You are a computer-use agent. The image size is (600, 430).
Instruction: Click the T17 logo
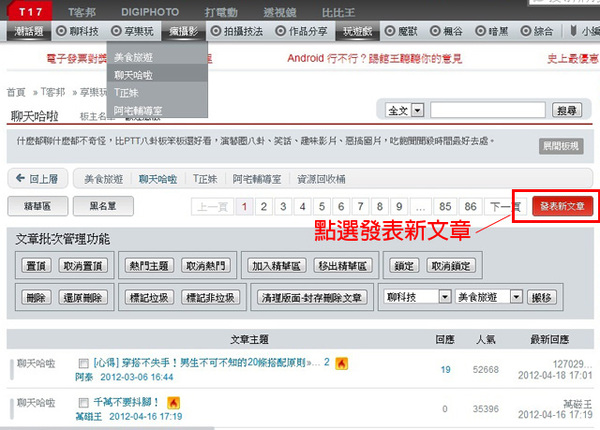[30, 11]
